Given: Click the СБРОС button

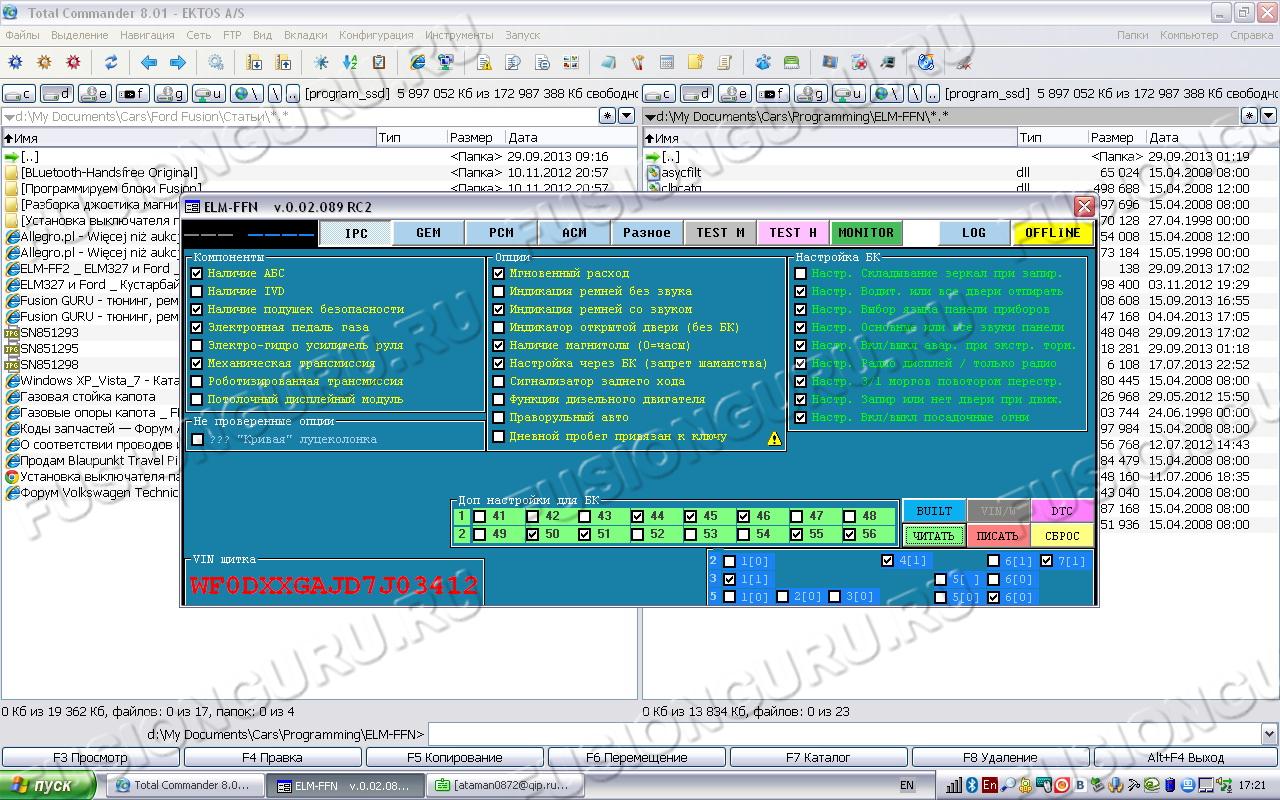Looking at the screenshot, I should click(1062, 536).
